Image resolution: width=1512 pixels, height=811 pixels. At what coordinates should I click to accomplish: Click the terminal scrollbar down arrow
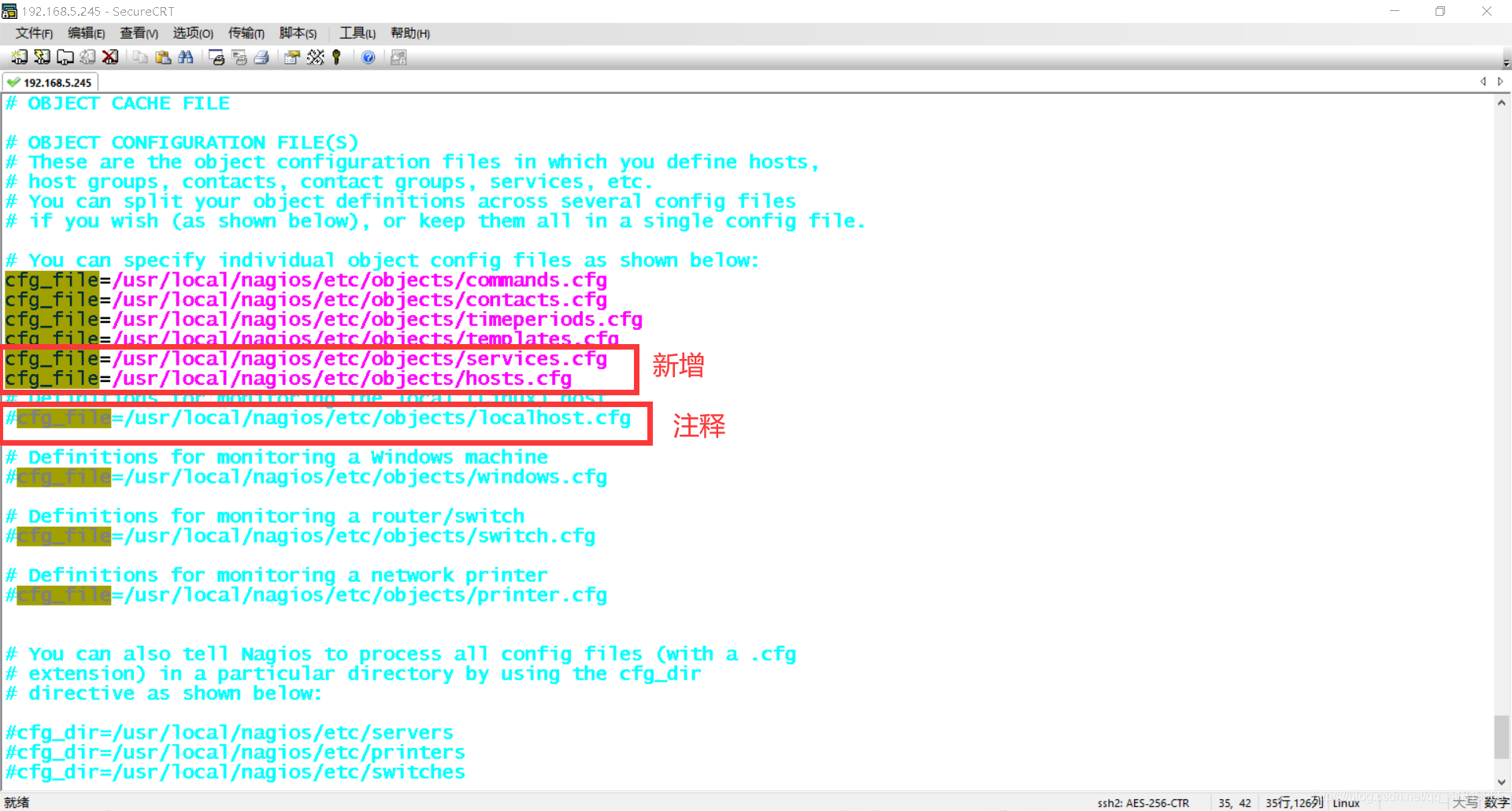coord(1502,782)
